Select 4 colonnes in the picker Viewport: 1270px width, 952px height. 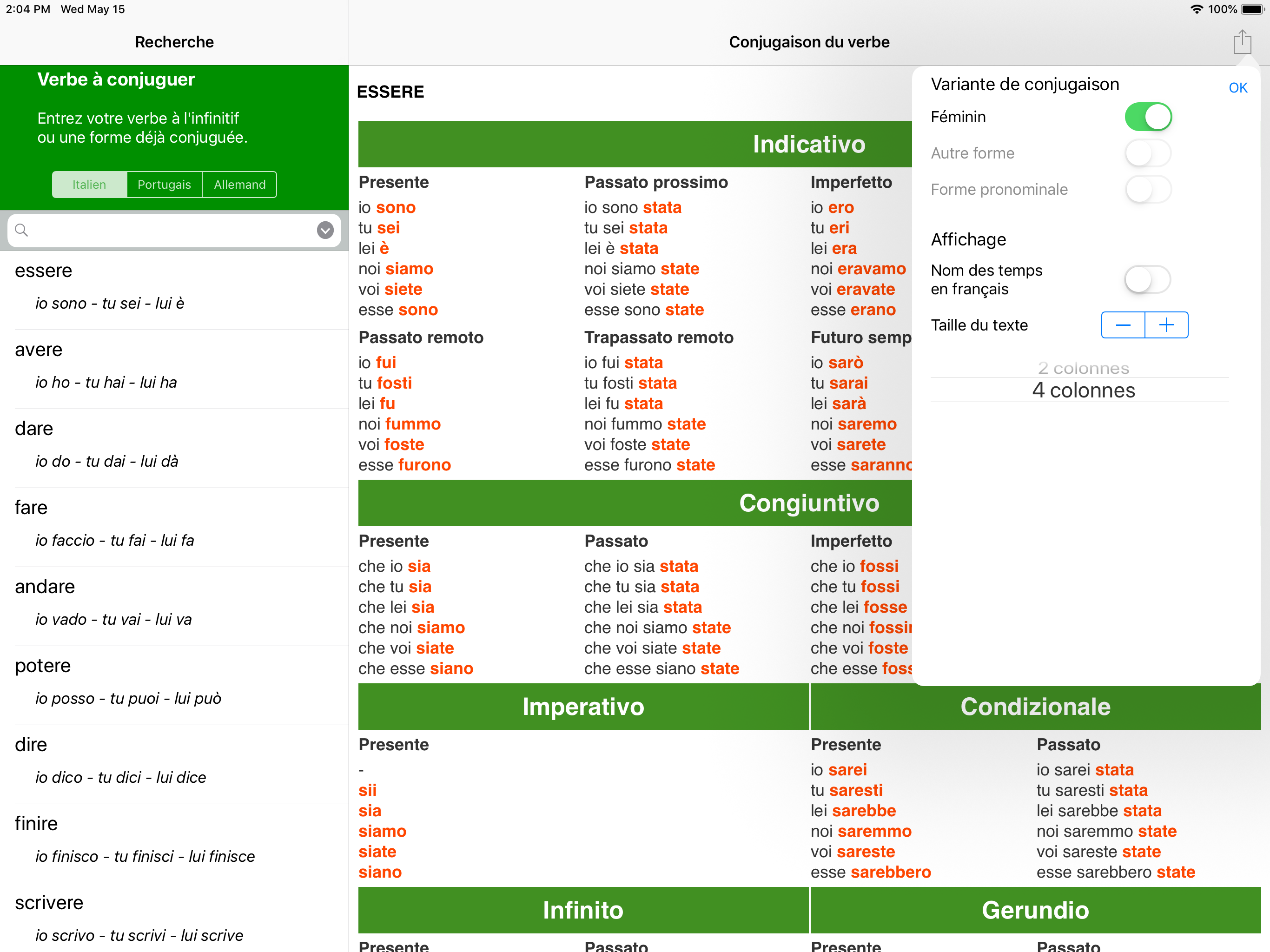coord(1083,390)
